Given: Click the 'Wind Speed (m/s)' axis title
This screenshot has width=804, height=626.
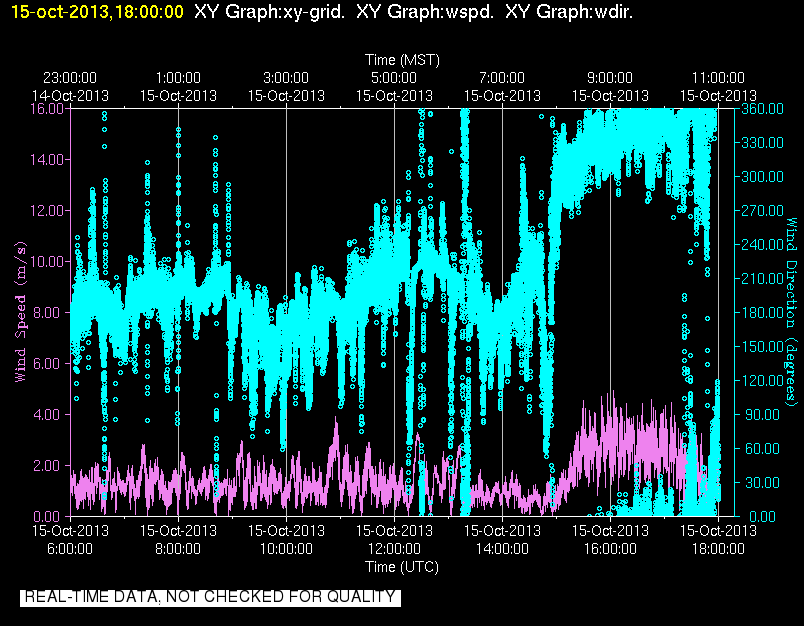Looking at the screenshot, I should (21, 312).
